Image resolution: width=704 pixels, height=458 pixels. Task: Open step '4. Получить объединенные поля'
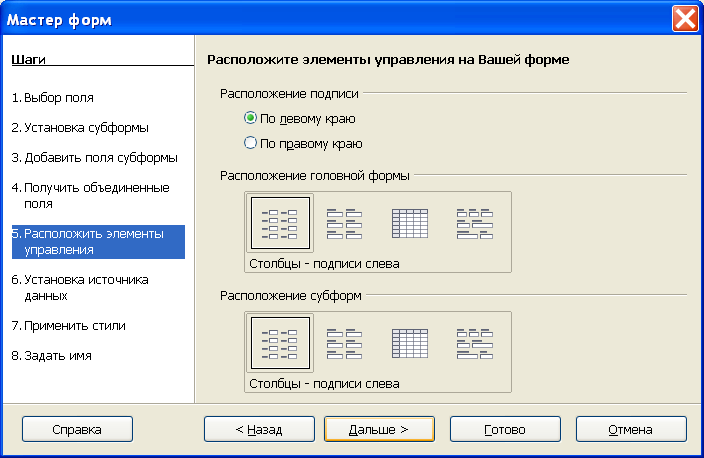(x=91, y=195)
